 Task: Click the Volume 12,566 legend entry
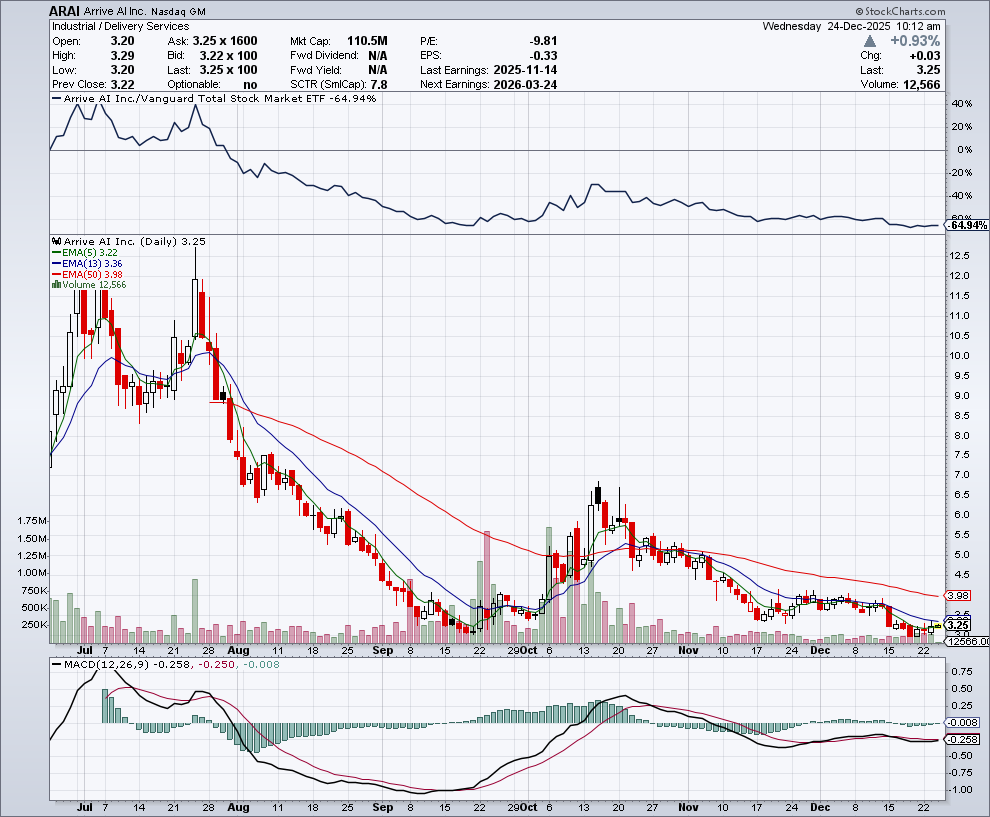tap(94, 285)
